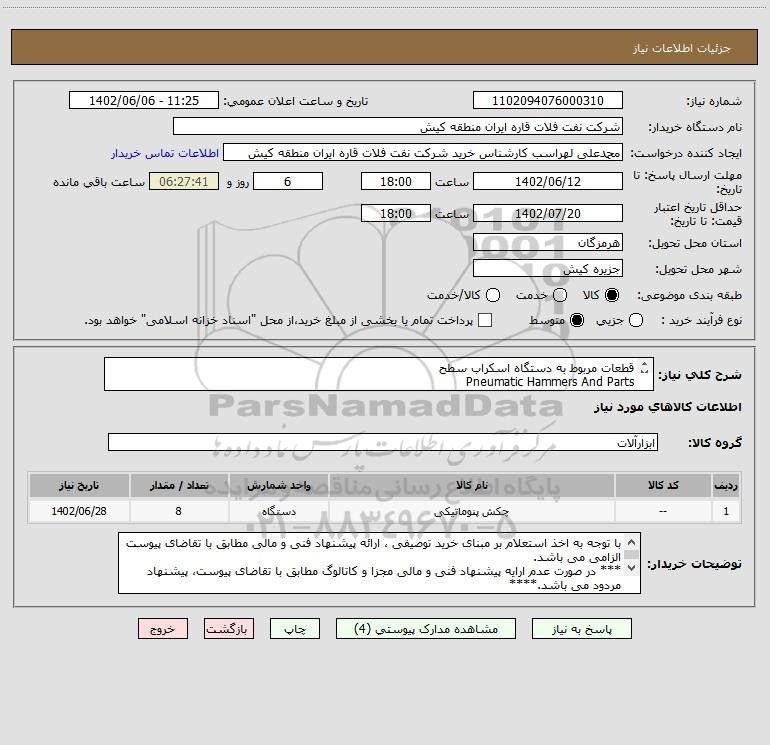Viewport: 770px width, 745px height.
Task: Click scroll down arrow in buyer notes box
Action: (632, 568)
